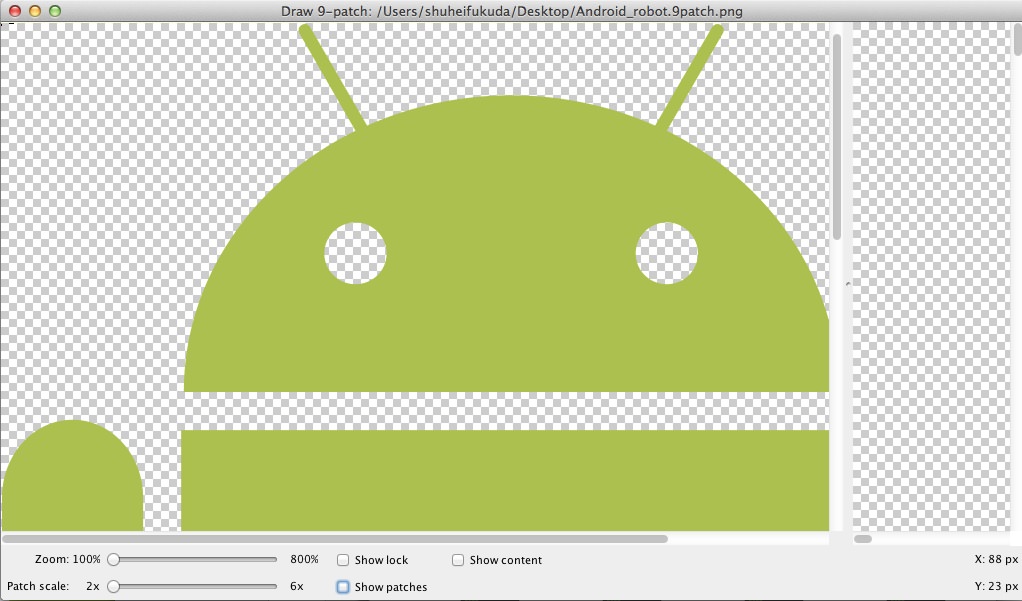Screen dimensions: 1022x601
Task: Click the robot's left arm shape
Action: [72, 475]
